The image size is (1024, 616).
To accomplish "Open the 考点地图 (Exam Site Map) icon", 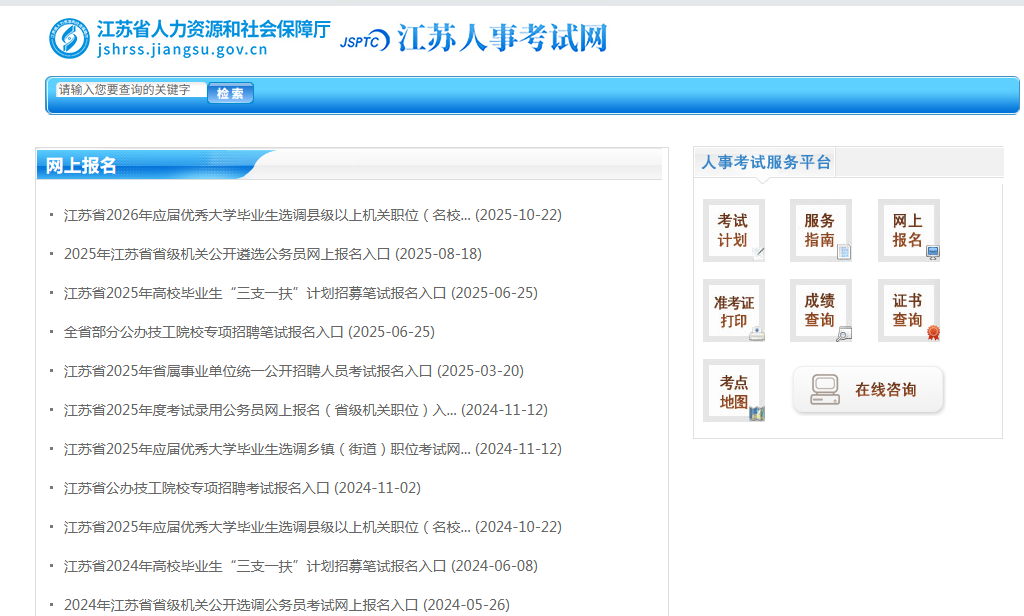I will click(733, 390).
